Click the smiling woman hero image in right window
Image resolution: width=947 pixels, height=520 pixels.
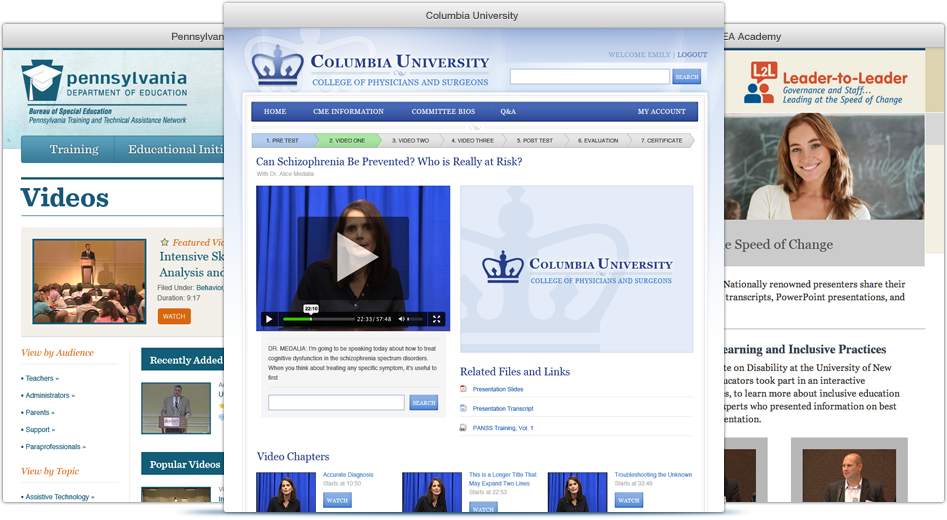(824, 167)
